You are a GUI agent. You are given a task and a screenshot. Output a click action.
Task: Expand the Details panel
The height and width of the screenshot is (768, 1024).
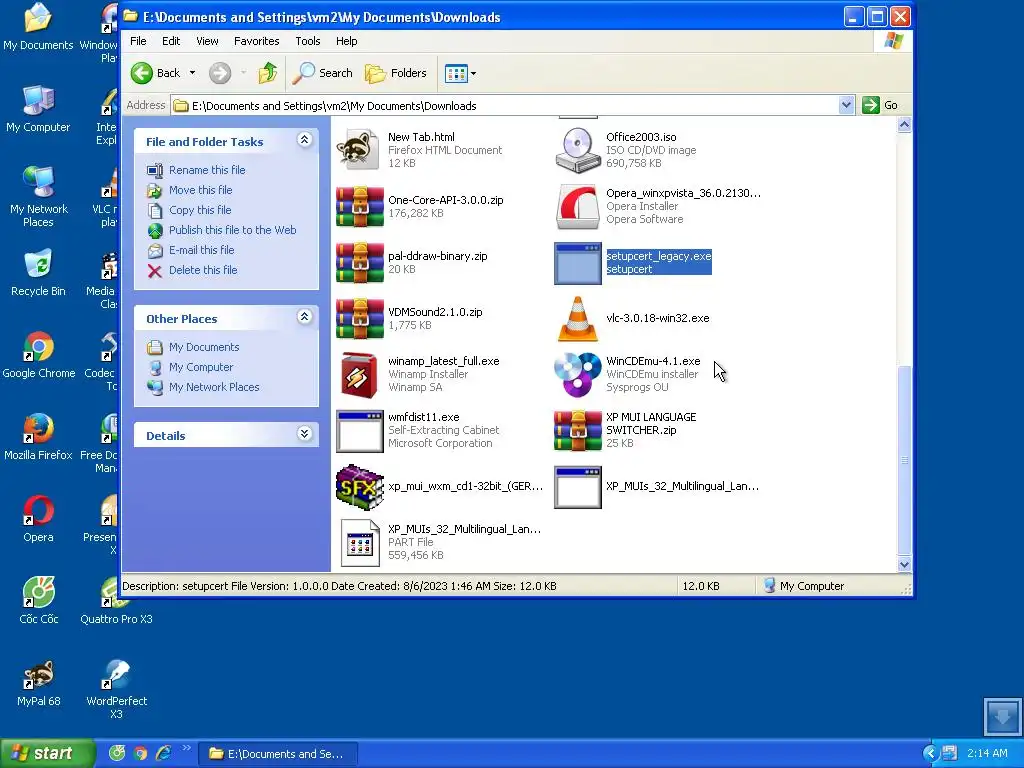(304, 434)
